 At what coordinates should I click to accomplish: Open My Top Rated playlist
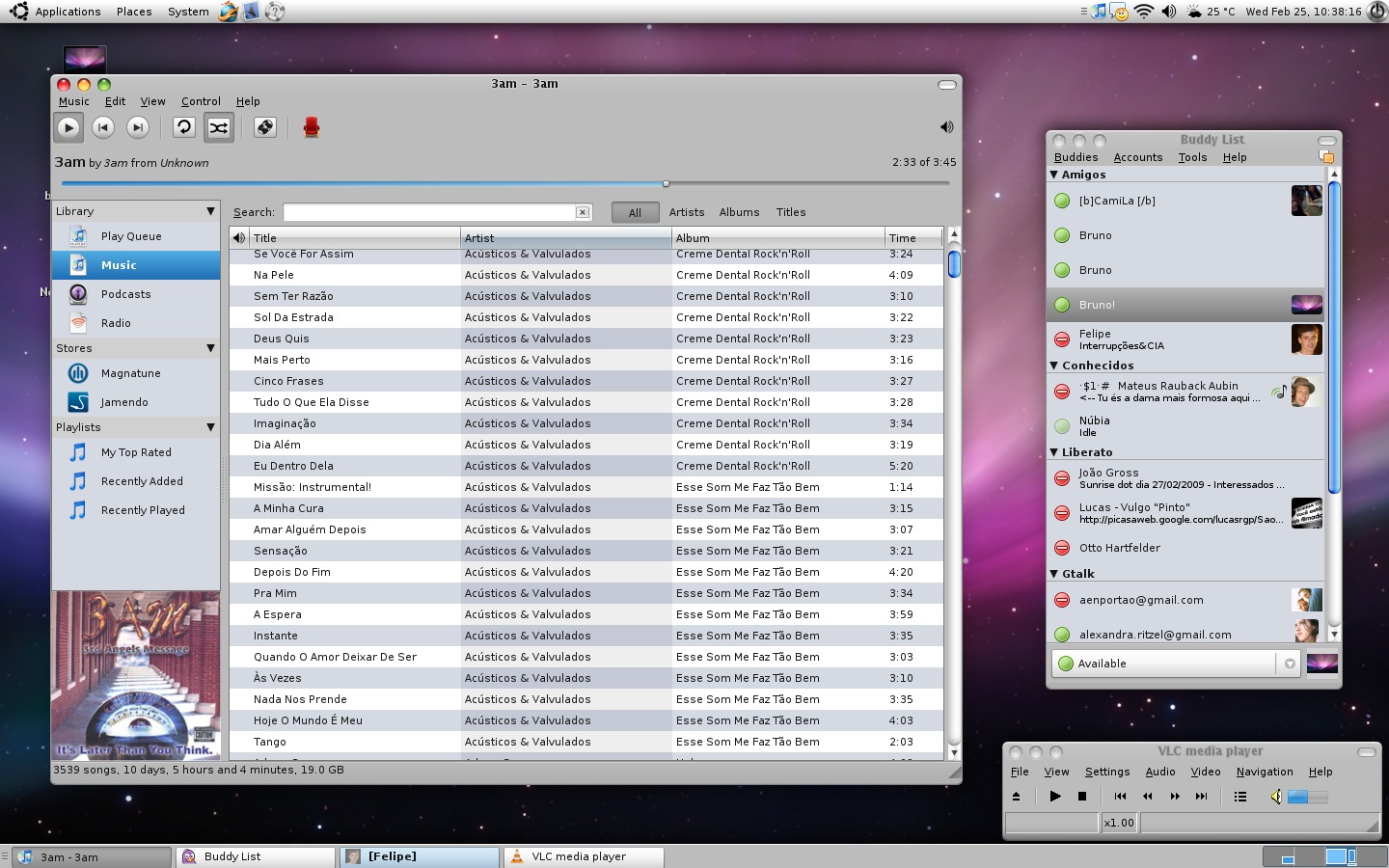[x=136, y=452]
